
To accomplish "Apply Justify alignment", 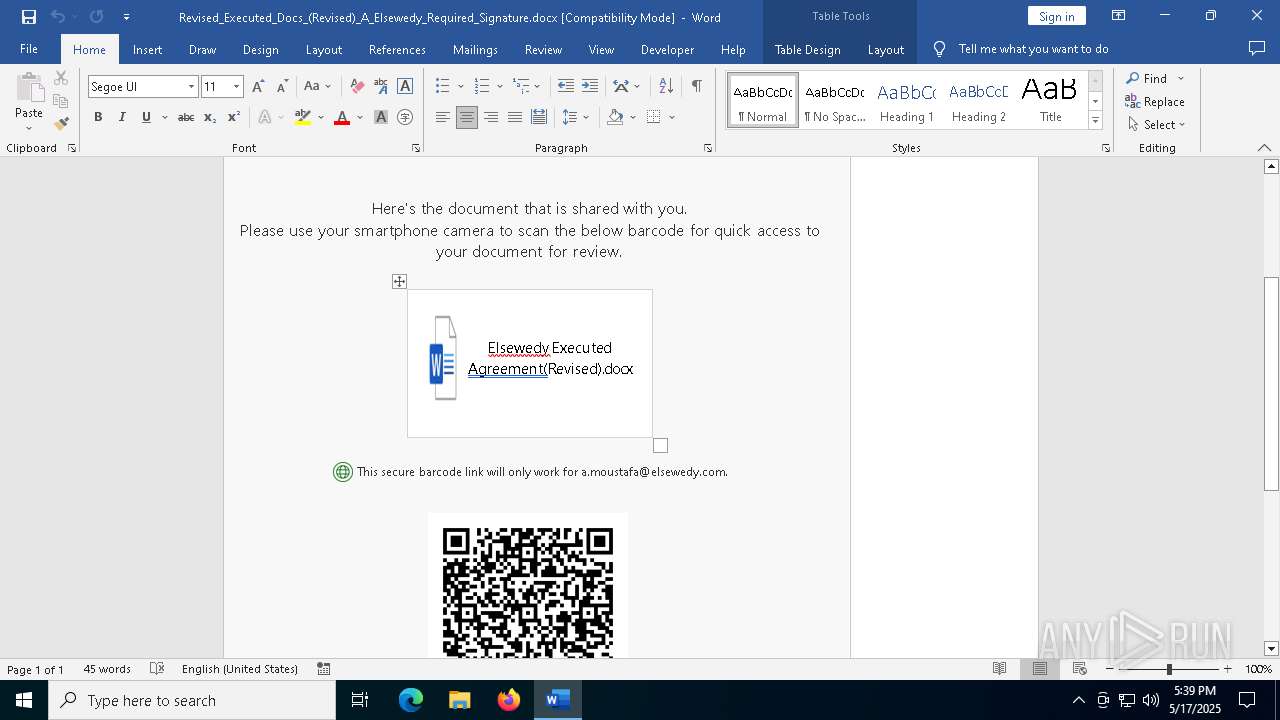I will 515,118.
